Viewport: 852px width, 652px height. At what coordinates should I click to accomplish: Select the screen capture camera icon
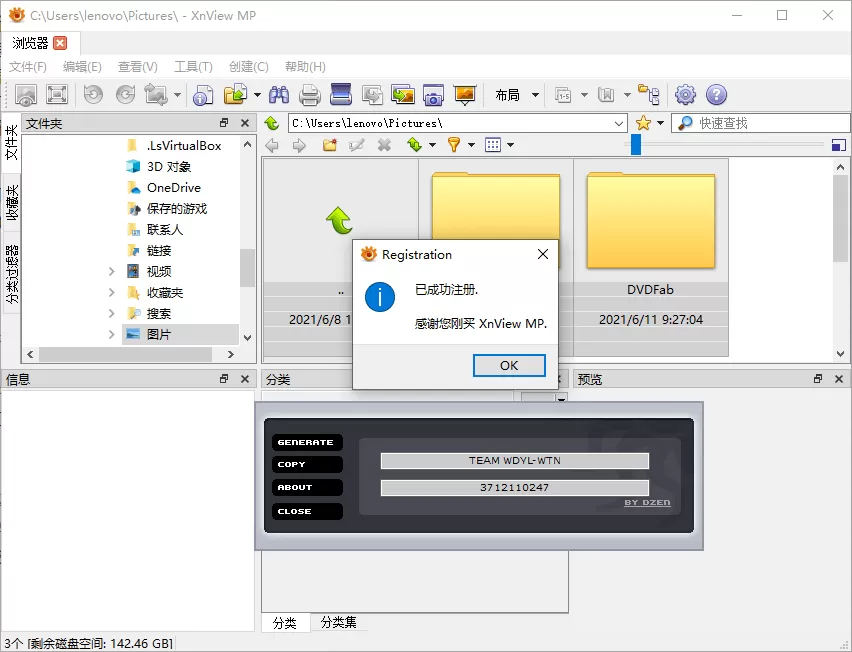(x=433, y=94)
